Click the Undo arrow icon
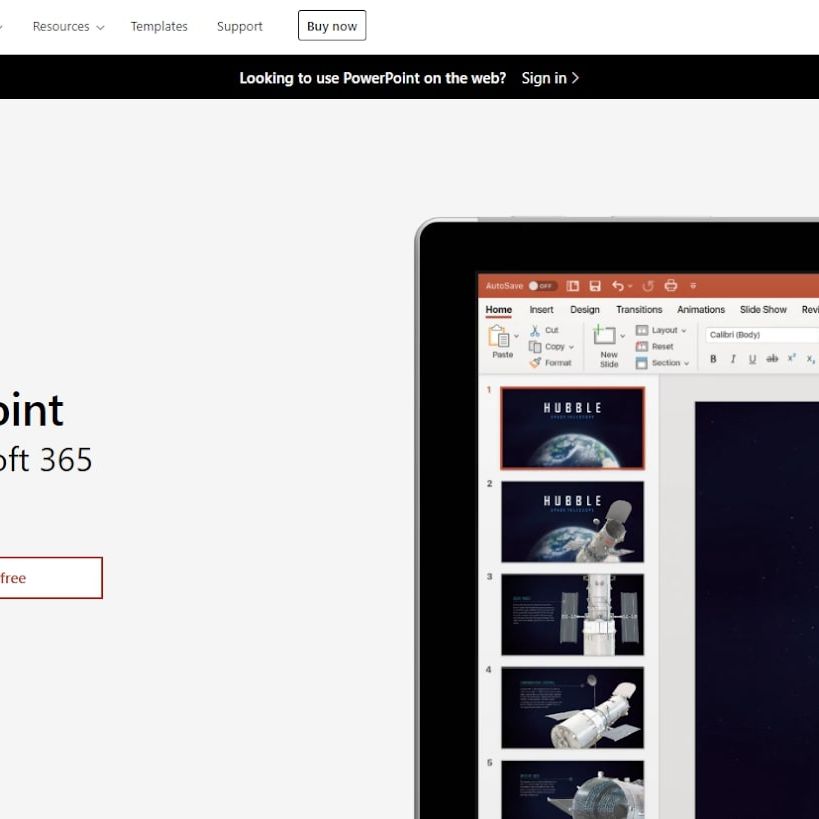819x819 pixels. point(617,286)
